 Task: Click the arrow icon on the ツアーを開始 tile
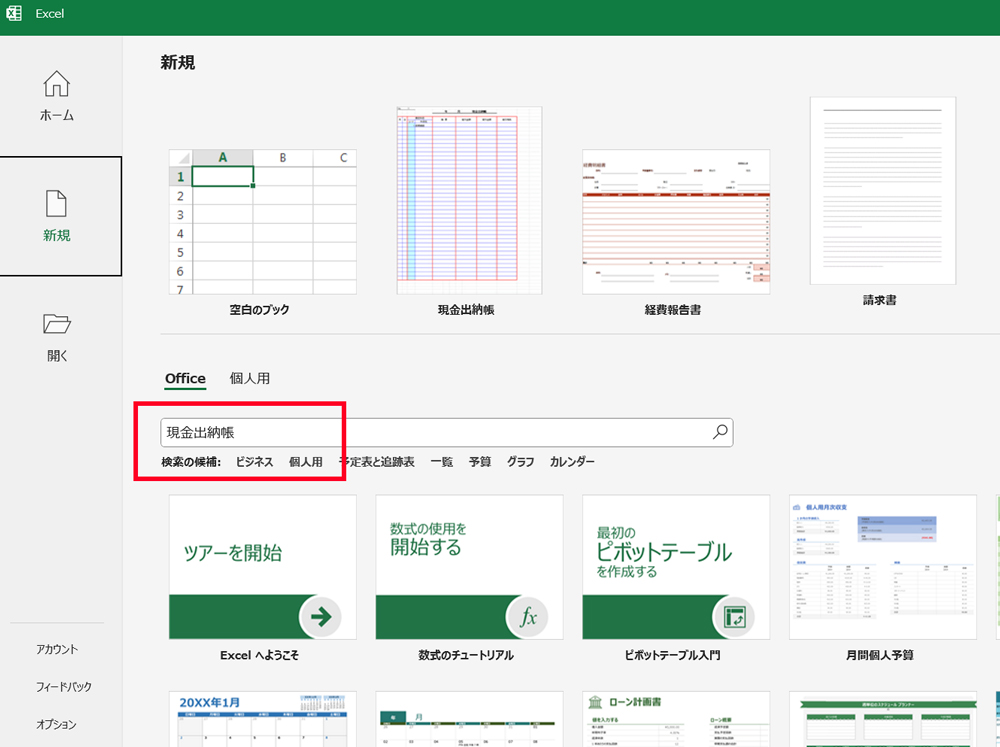click(322, 617)
